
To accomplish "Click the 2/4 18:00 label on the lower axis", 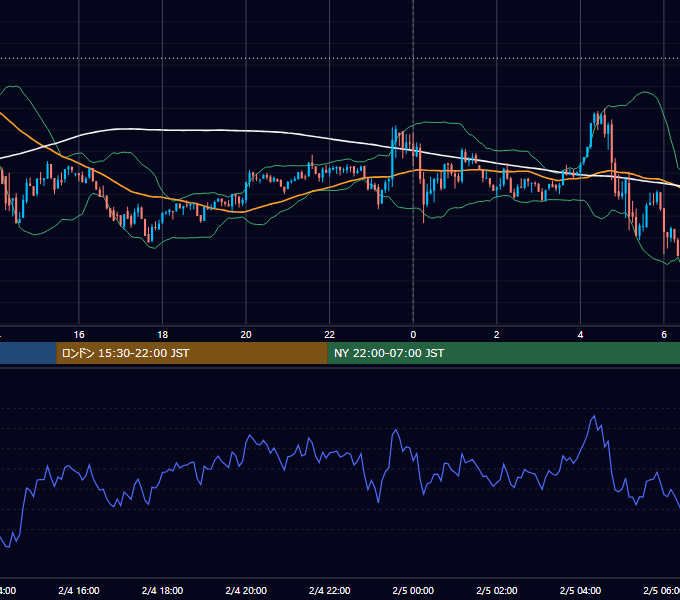I will (163, 590).
